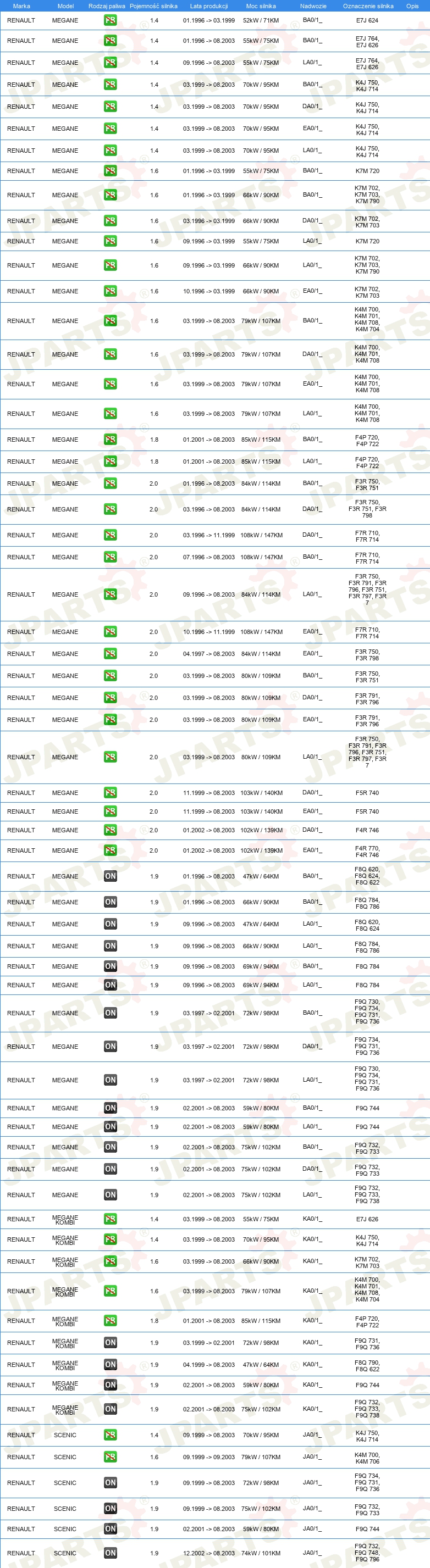Click ON icon in Scenic F9Q 744 row
The image size is (430, 1568).
pos(110,1529)
